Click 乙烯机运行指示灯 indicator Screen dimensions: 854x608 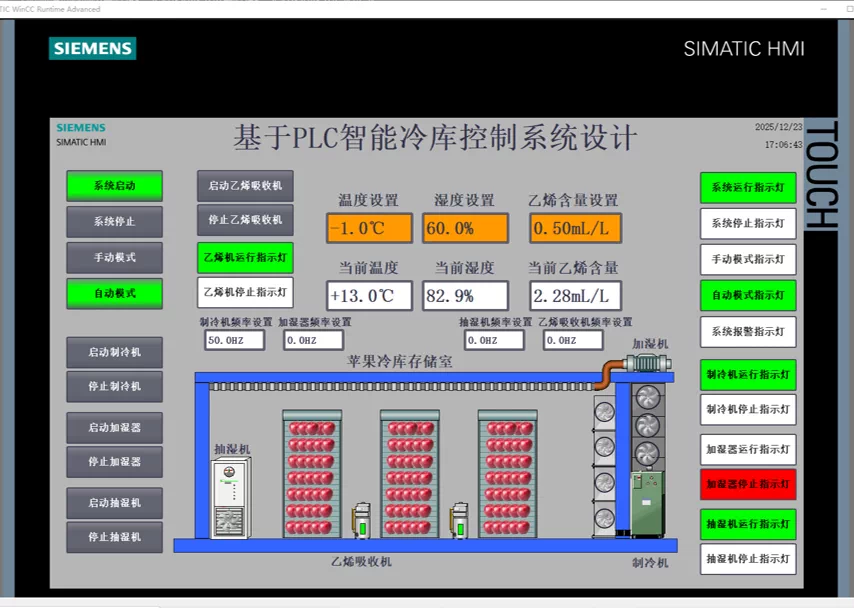(x=245, y=258)
